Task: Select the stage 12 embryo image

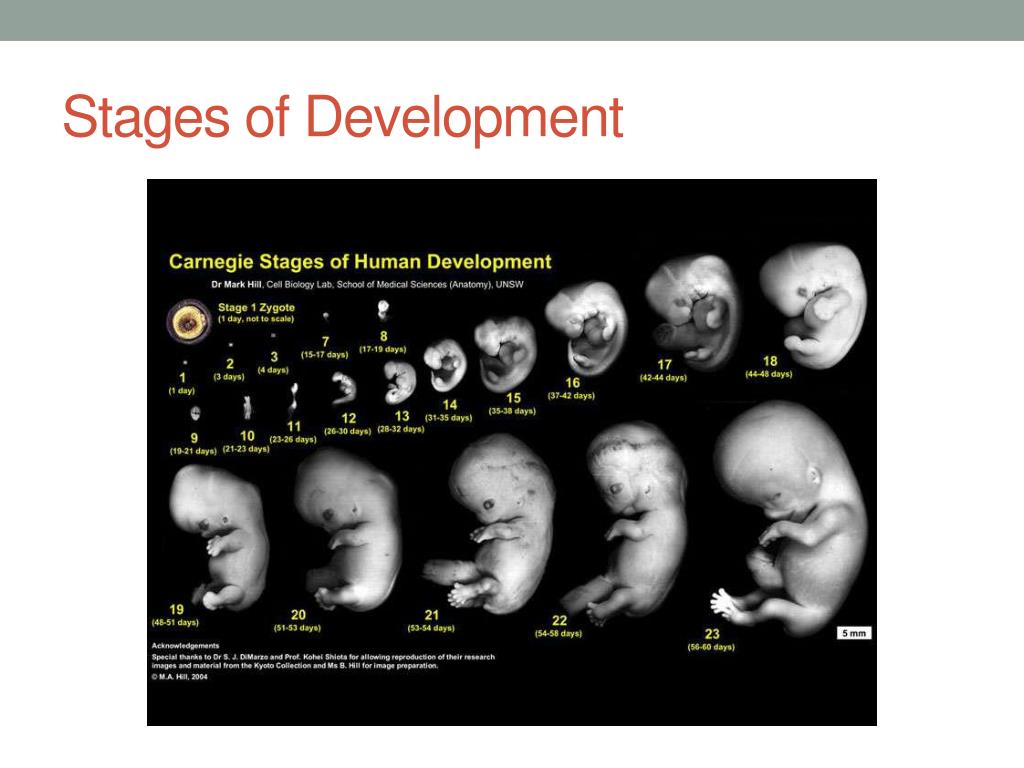Action: tap(344, 388)
